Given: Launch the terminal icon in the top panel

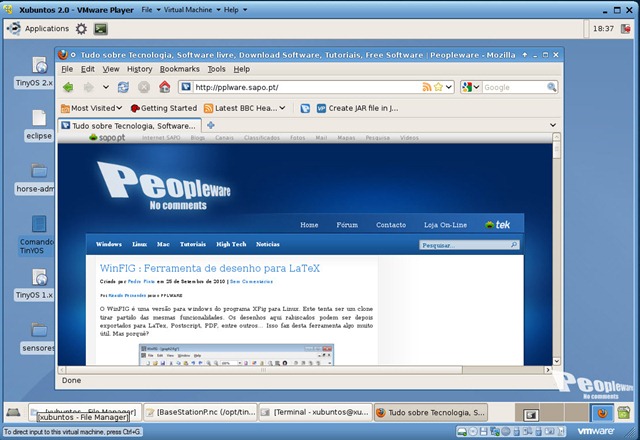Looking at the screenshot, I should (100, 29).
